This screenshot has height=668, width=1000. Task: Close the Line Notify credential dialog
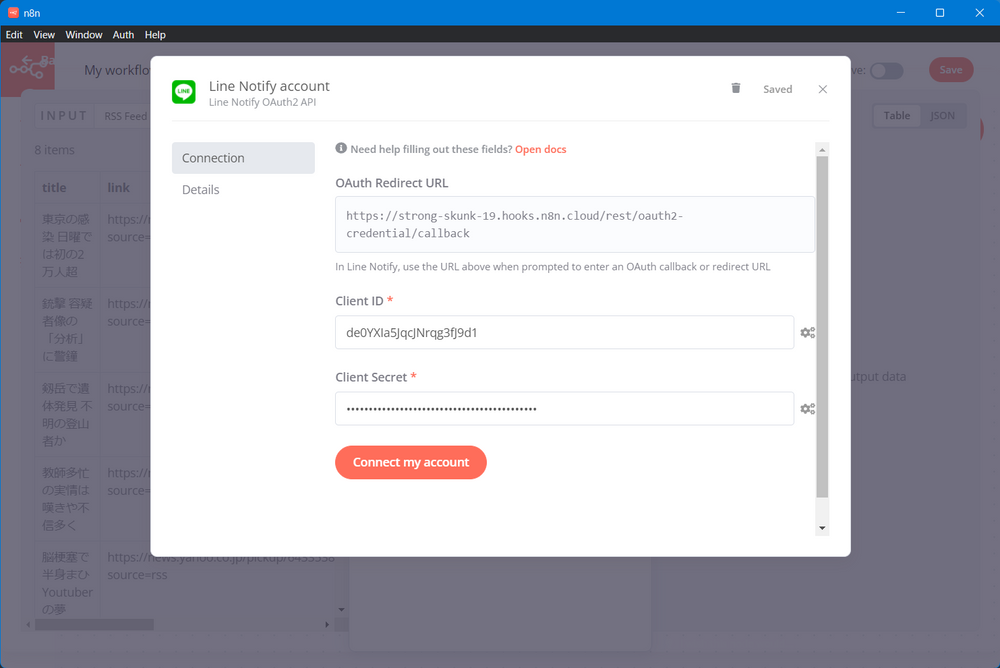[x=822, y=89]
